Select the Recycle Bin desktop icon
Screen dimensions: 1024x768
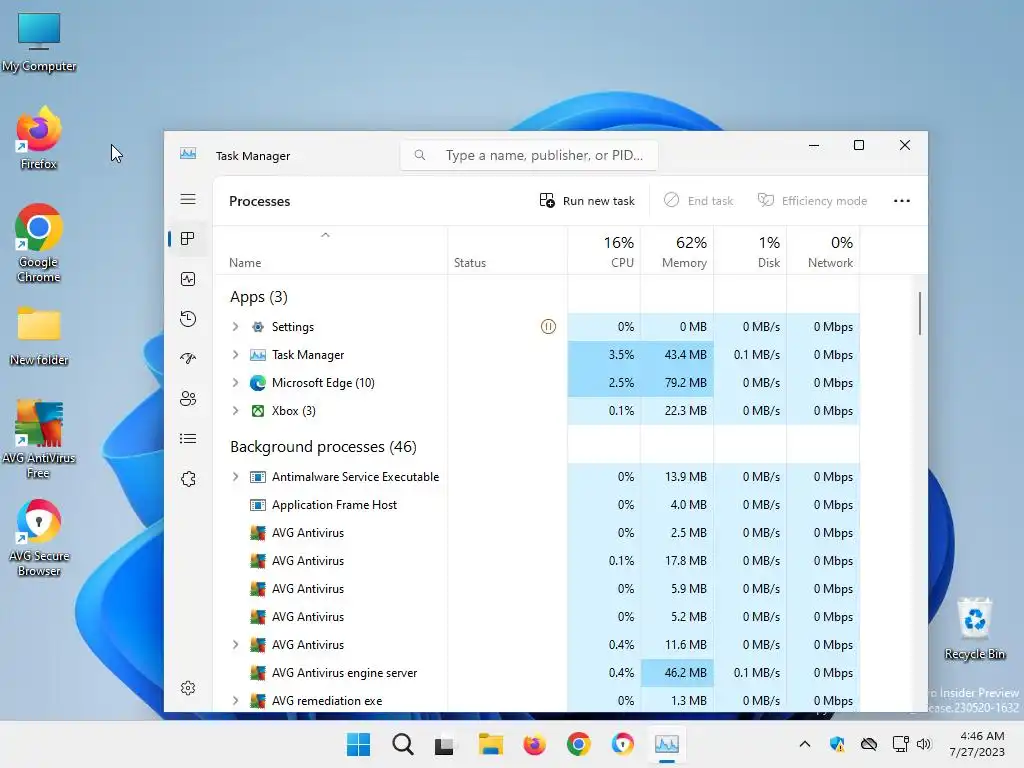974,629
